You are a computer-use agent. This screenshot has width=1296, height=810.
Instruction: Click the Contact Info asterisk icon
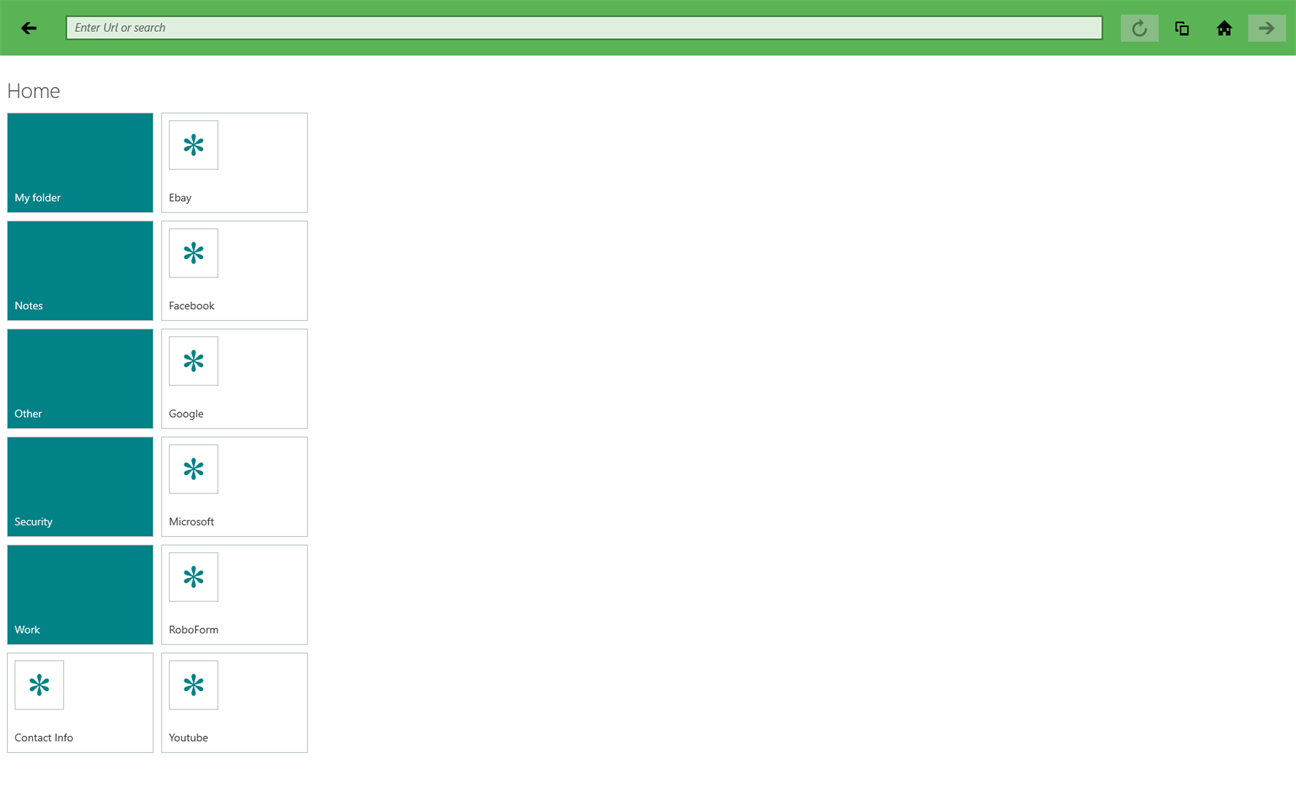click(39, 685)
